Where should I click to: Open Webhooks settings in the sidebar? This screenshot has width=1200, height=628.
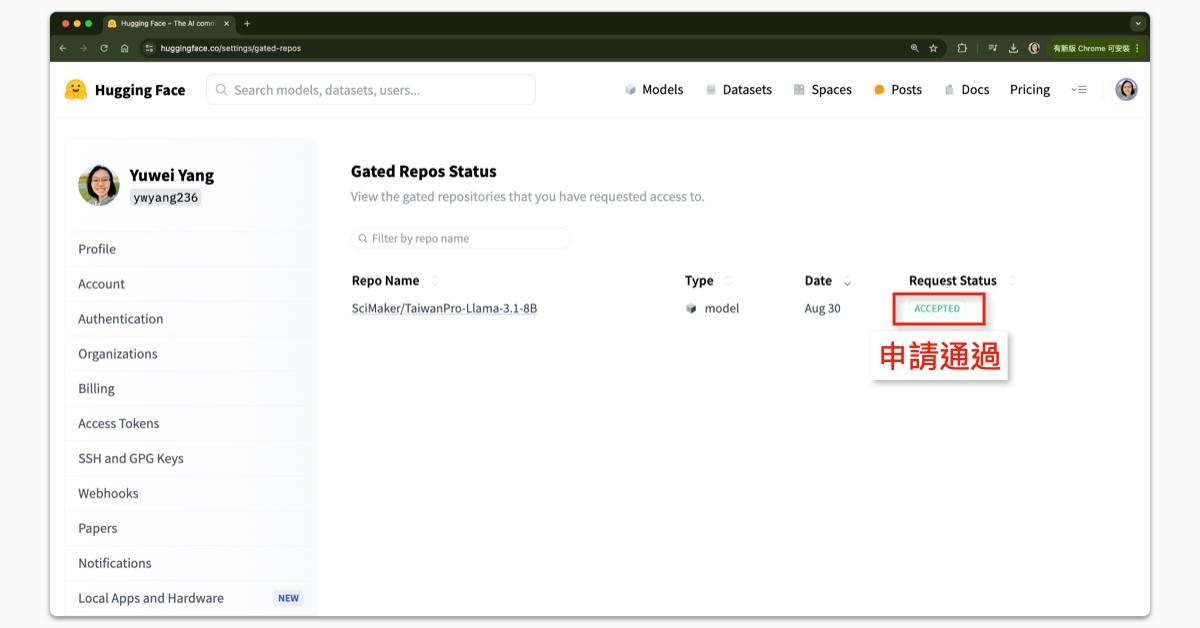point(190,494)
